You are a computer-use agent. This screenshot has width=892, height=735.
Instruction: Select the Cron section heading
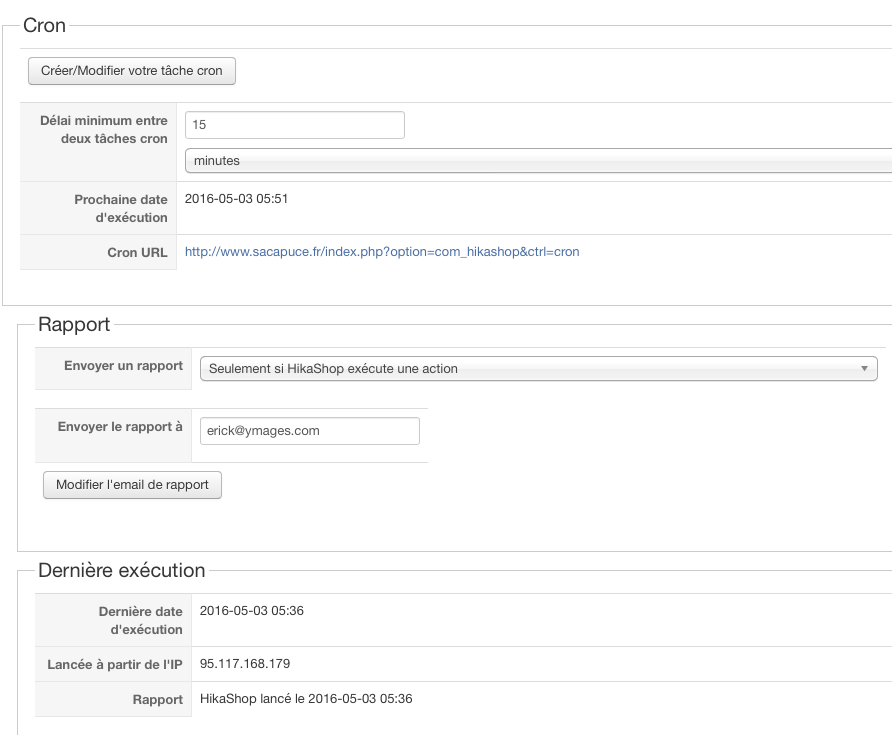(44, 26)
